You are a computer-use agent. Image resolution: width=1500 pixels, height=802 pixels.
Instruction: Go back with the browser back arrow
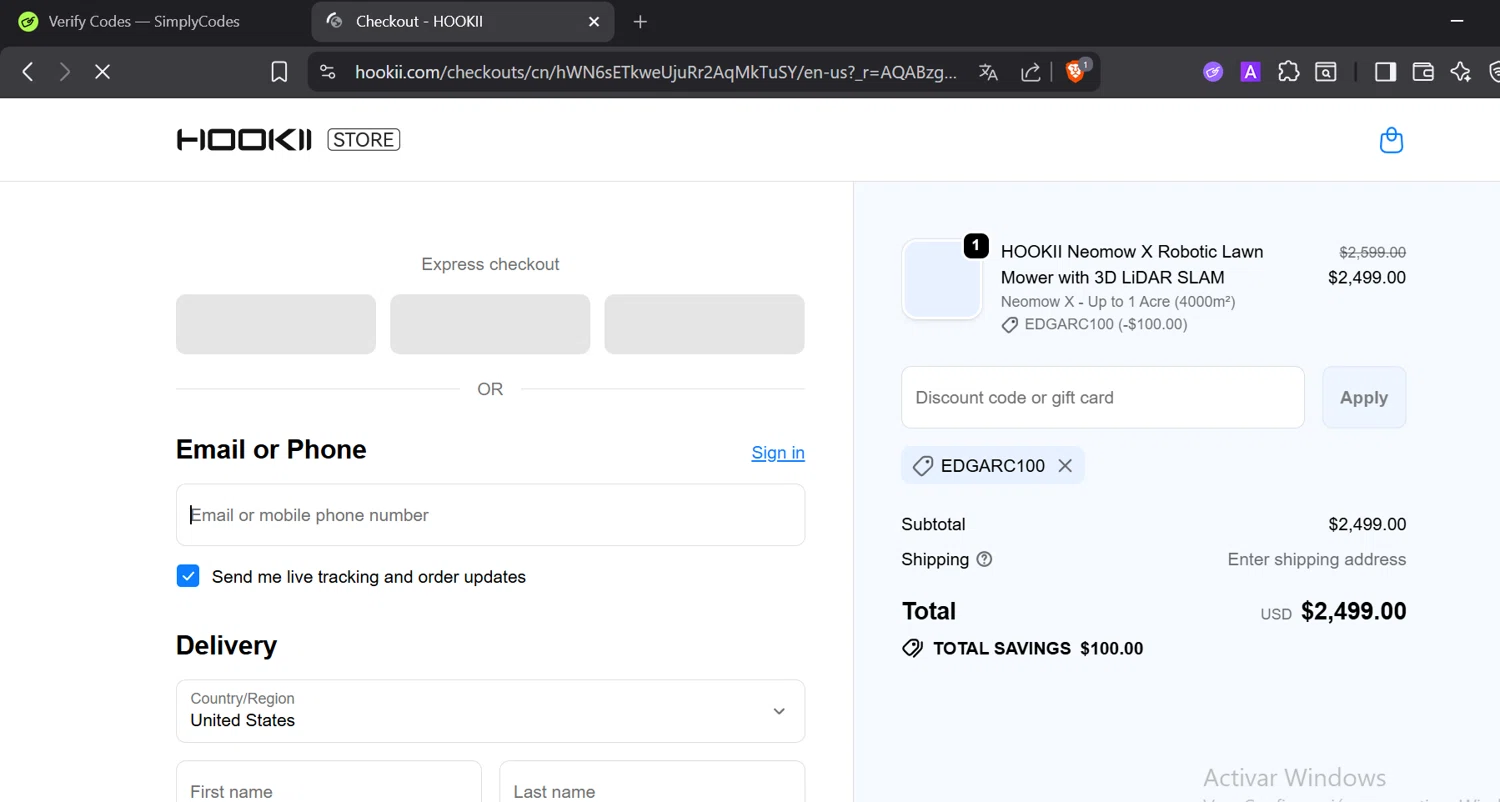coord(28,72)
